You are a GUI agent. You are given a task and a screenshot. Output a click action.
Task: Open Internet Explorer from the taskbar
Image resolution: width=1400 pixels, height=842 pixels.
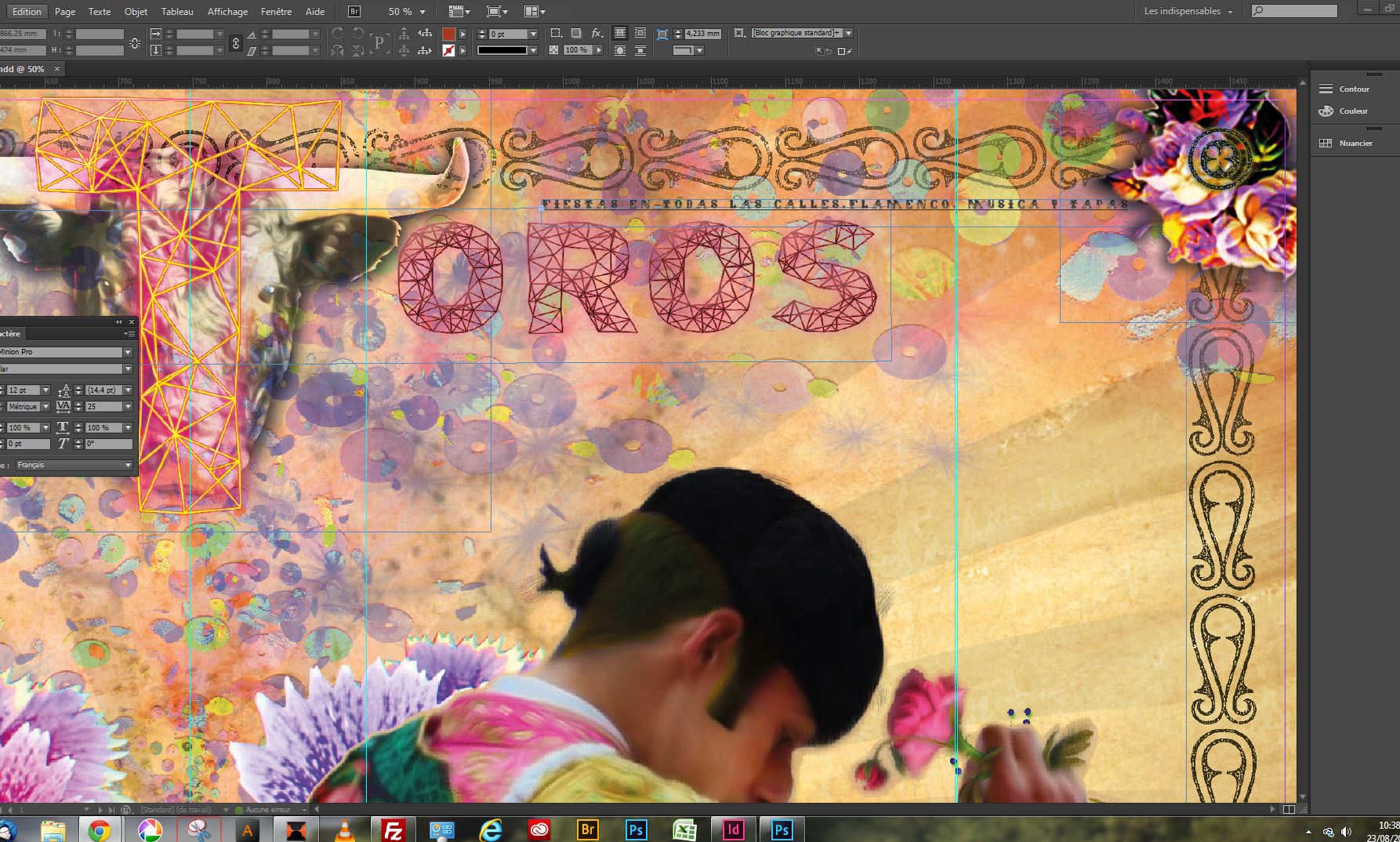coord(491,830)
